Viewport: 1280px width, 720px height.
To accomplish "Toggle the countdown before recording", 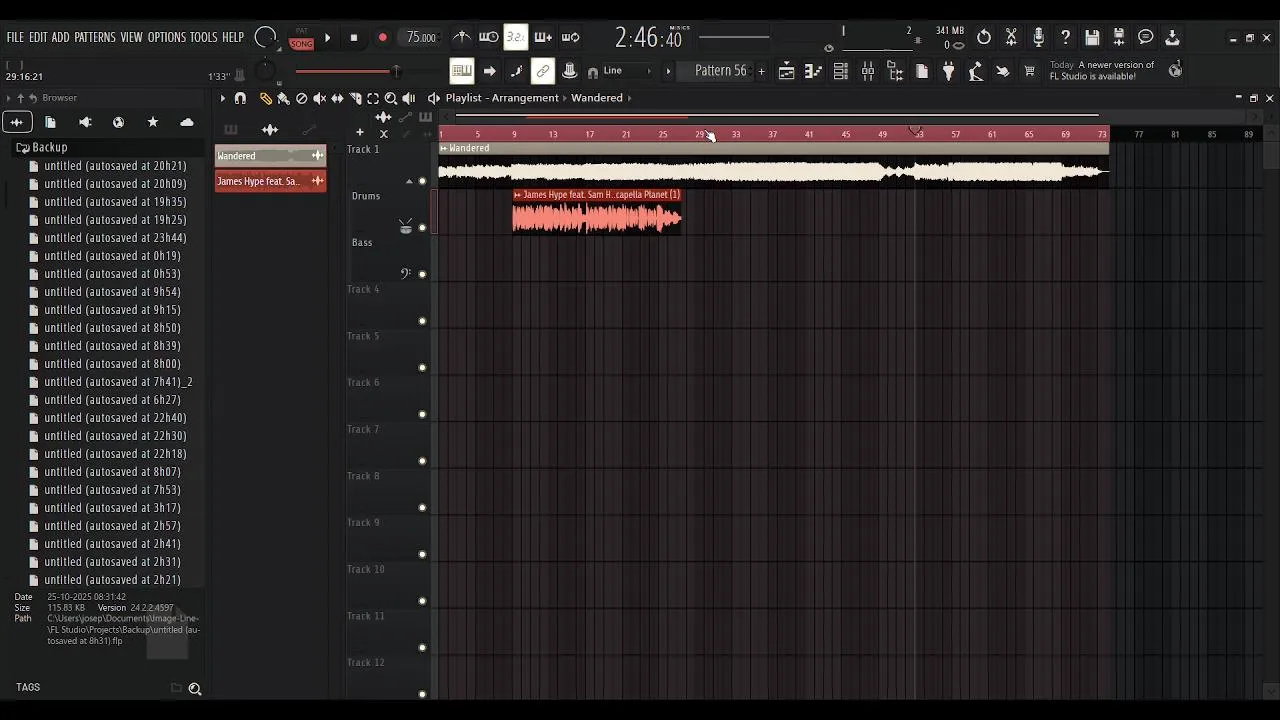I will click(516, 38).
